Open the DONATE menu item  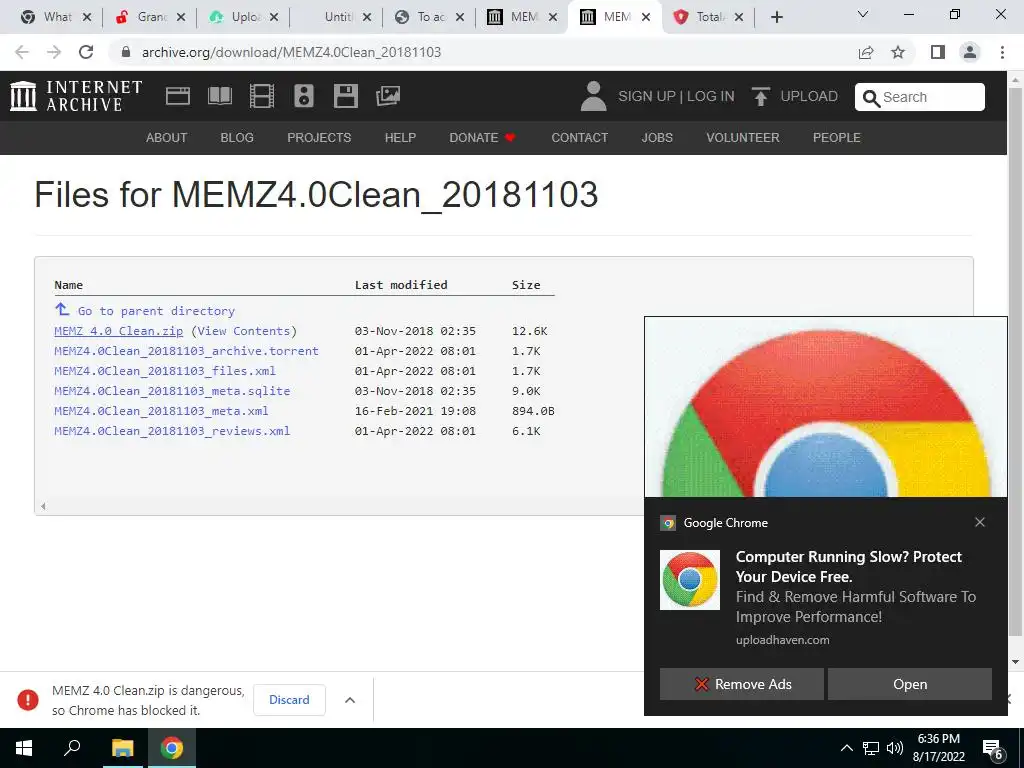click(x=482, y=138)
